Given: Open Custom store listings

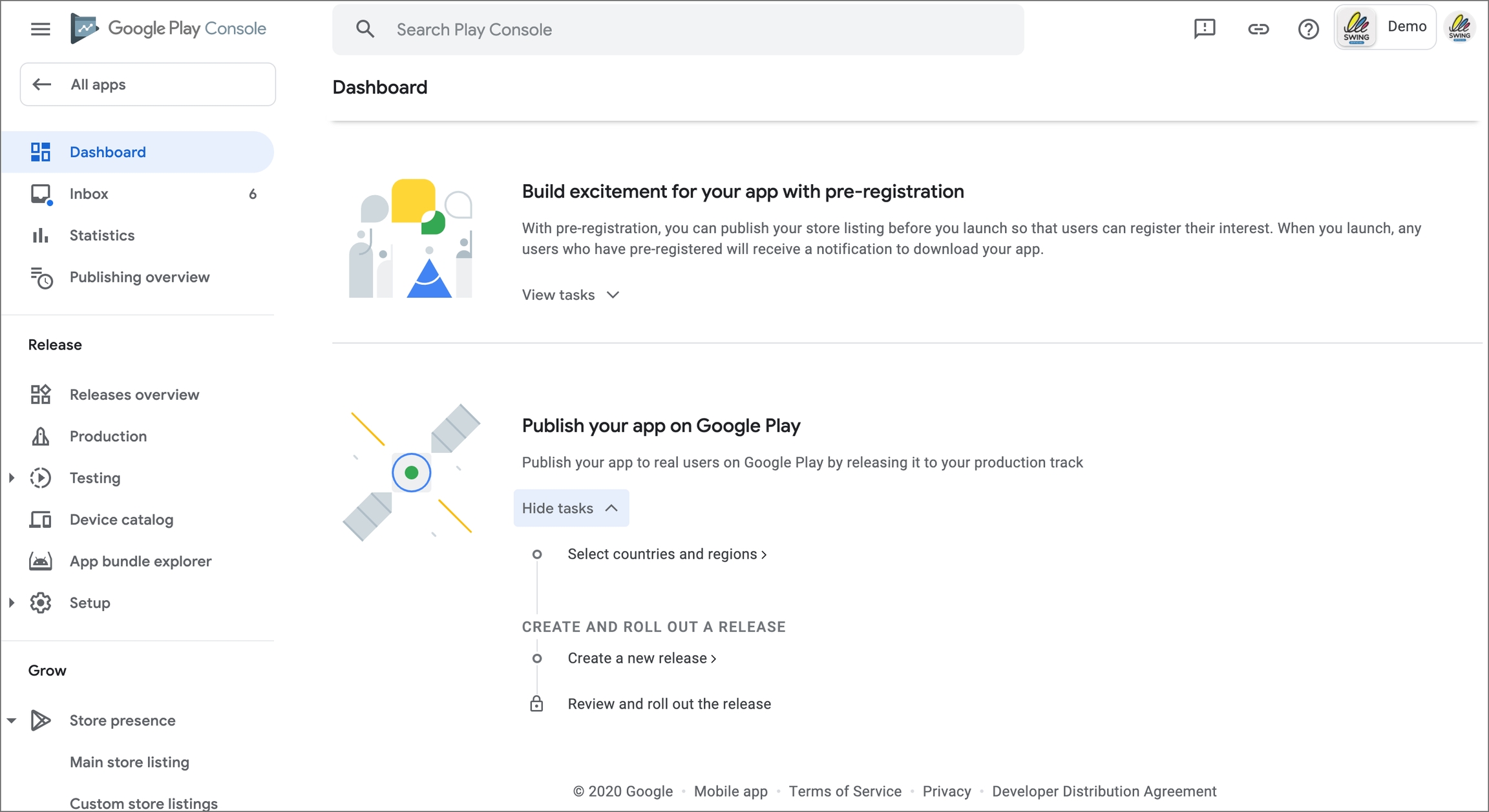Looking at the screenshot, I should point(143,803).
